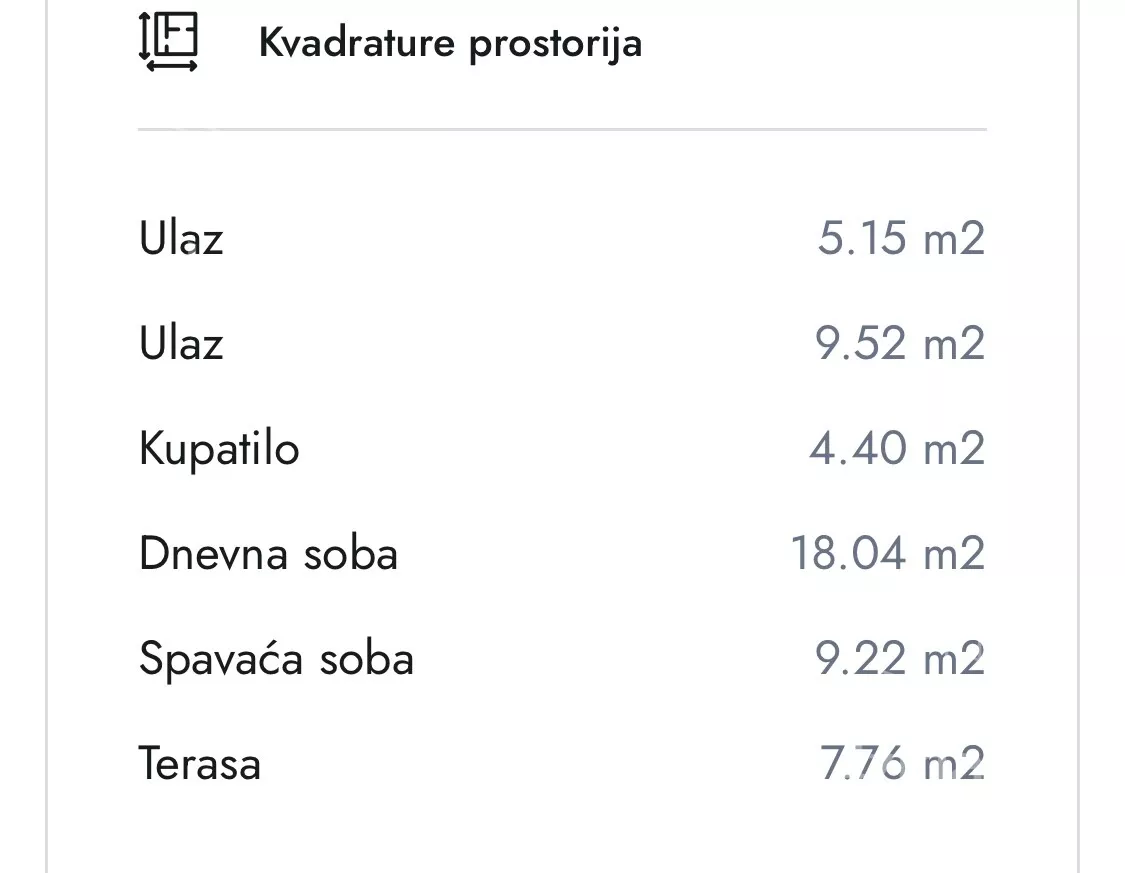Select the first Ulaz label
1125x873 pixels.
[x=181, y=237]
